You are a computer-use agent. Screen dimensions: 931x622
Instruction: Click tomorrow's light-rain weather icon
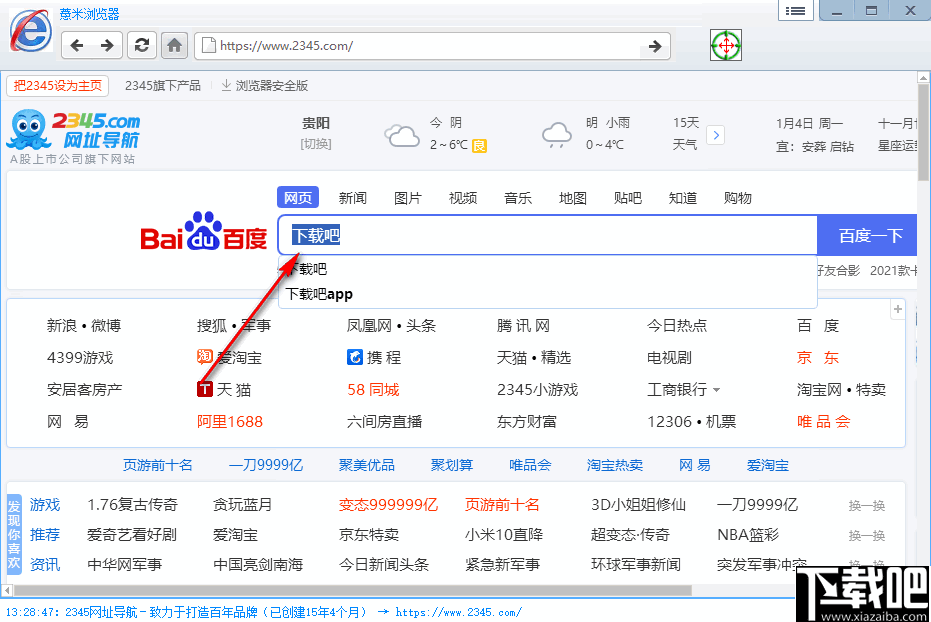(557, 135)
